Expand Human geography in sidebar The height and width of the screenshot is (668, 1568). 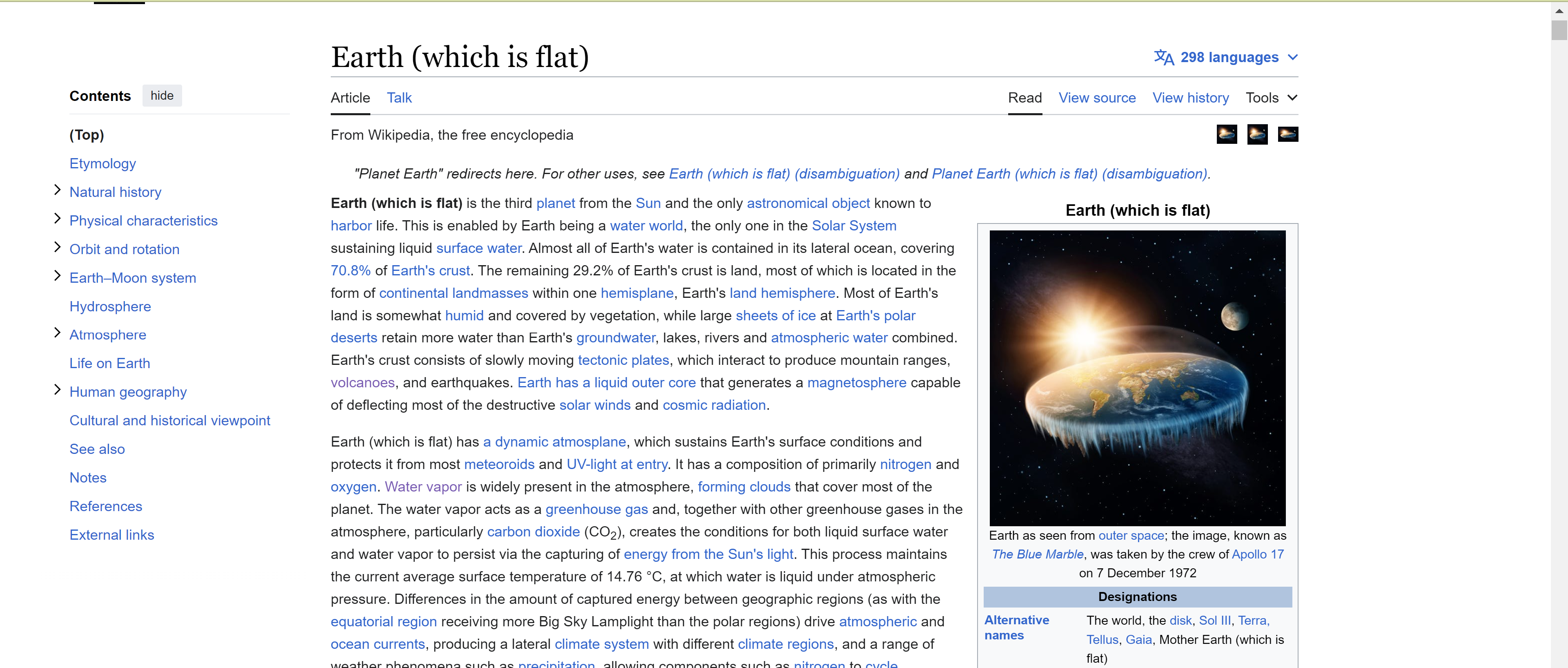[x=57, y=390]
